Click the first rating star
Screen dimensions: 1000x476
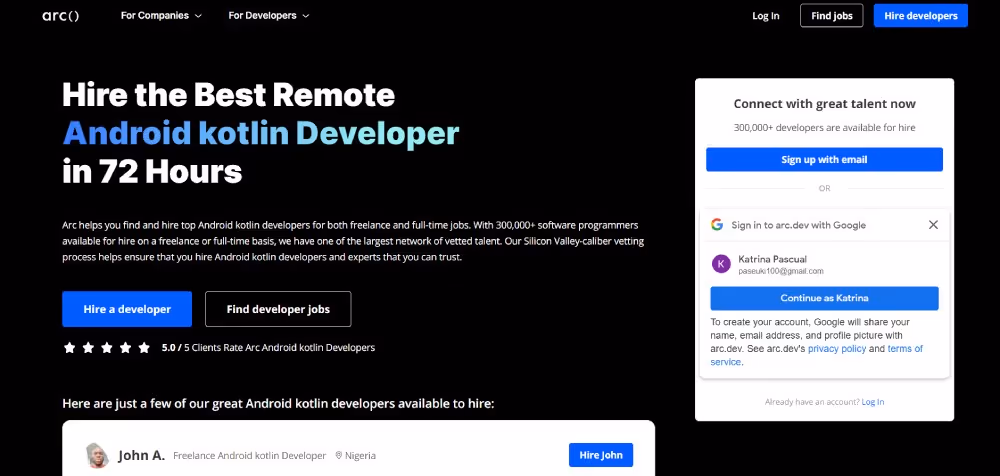[x=70, y=348]
